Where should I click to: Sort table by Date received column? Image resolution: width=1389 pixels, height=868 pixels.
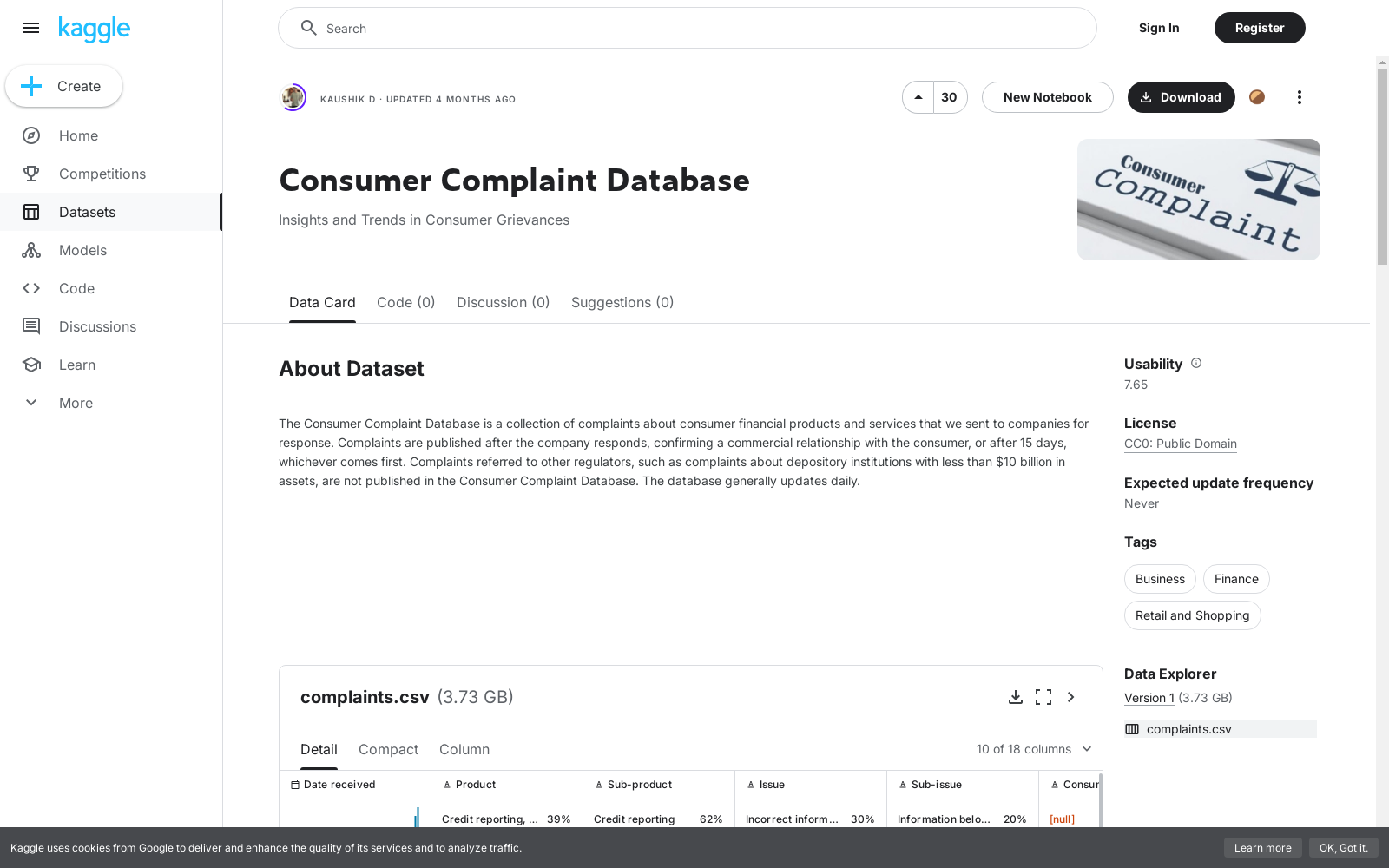coord(339,784)
